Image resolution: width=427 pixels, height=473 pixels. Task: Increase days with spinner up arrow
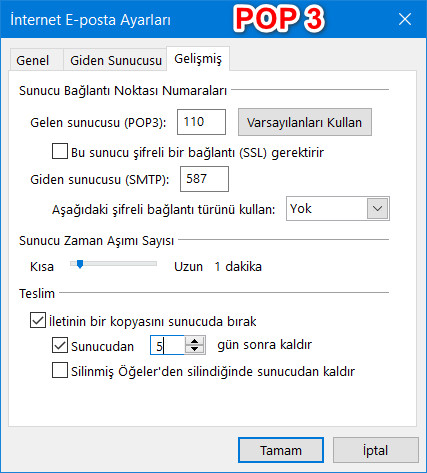(x=195, y=341)
